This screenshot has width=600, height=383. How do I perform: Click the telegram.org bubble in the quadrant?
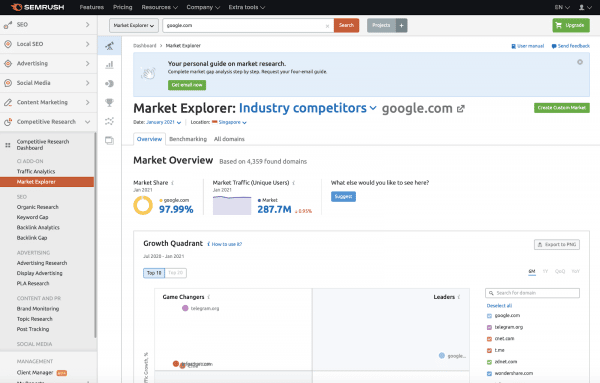tap(185, 308)
